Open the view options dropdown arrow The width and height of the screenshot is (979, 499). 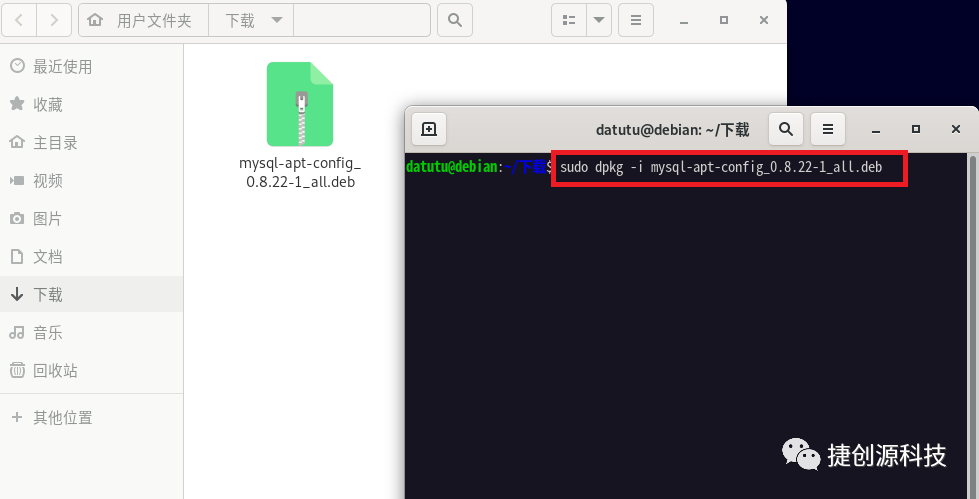[x=599, y=20]
